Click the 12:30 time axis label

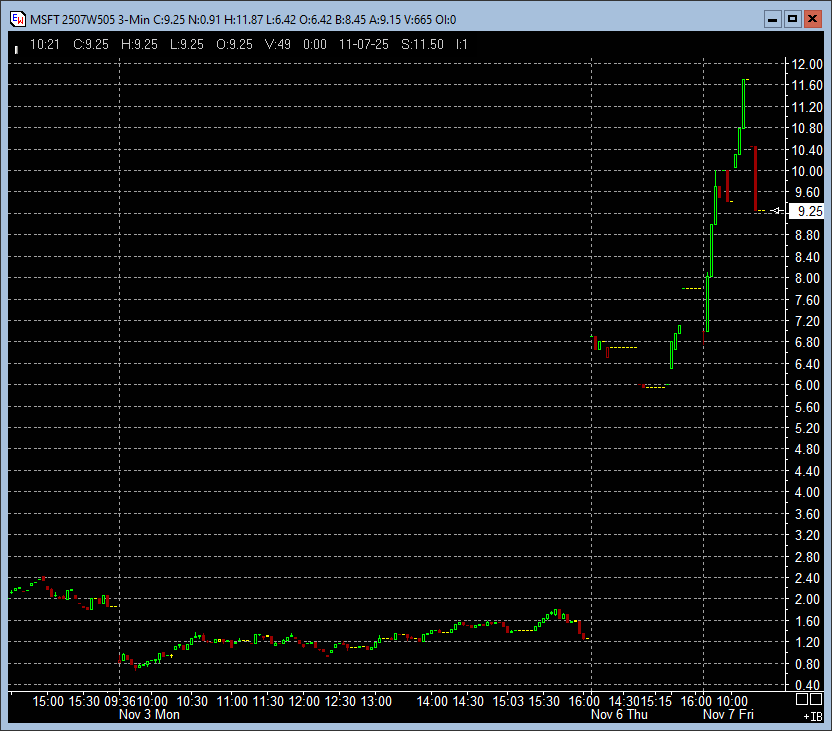coord(341,702)
